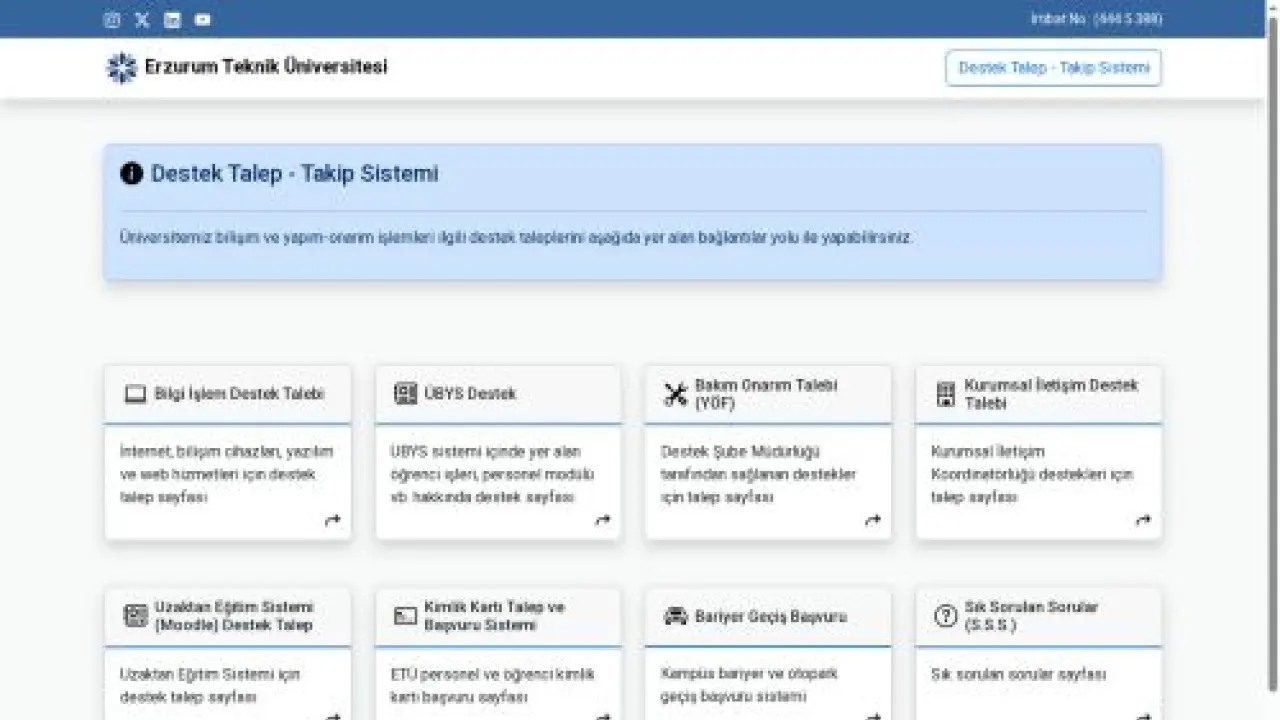This screenshot has width=1280, height=720.
Task: Open the LinkedIn social icon
Action: click(172, 19)
